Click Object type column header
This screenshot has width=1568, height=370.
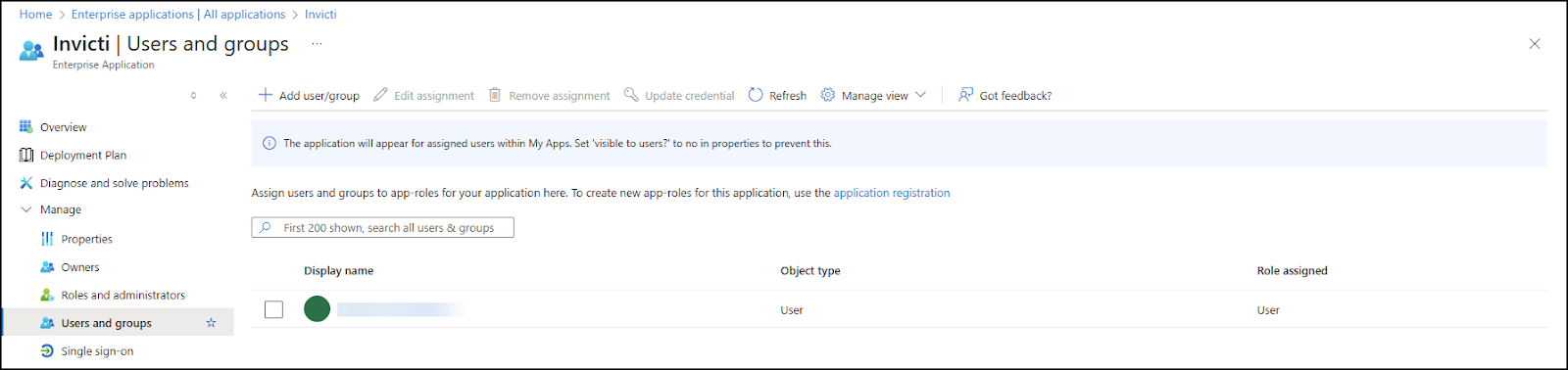pos(810,271)
